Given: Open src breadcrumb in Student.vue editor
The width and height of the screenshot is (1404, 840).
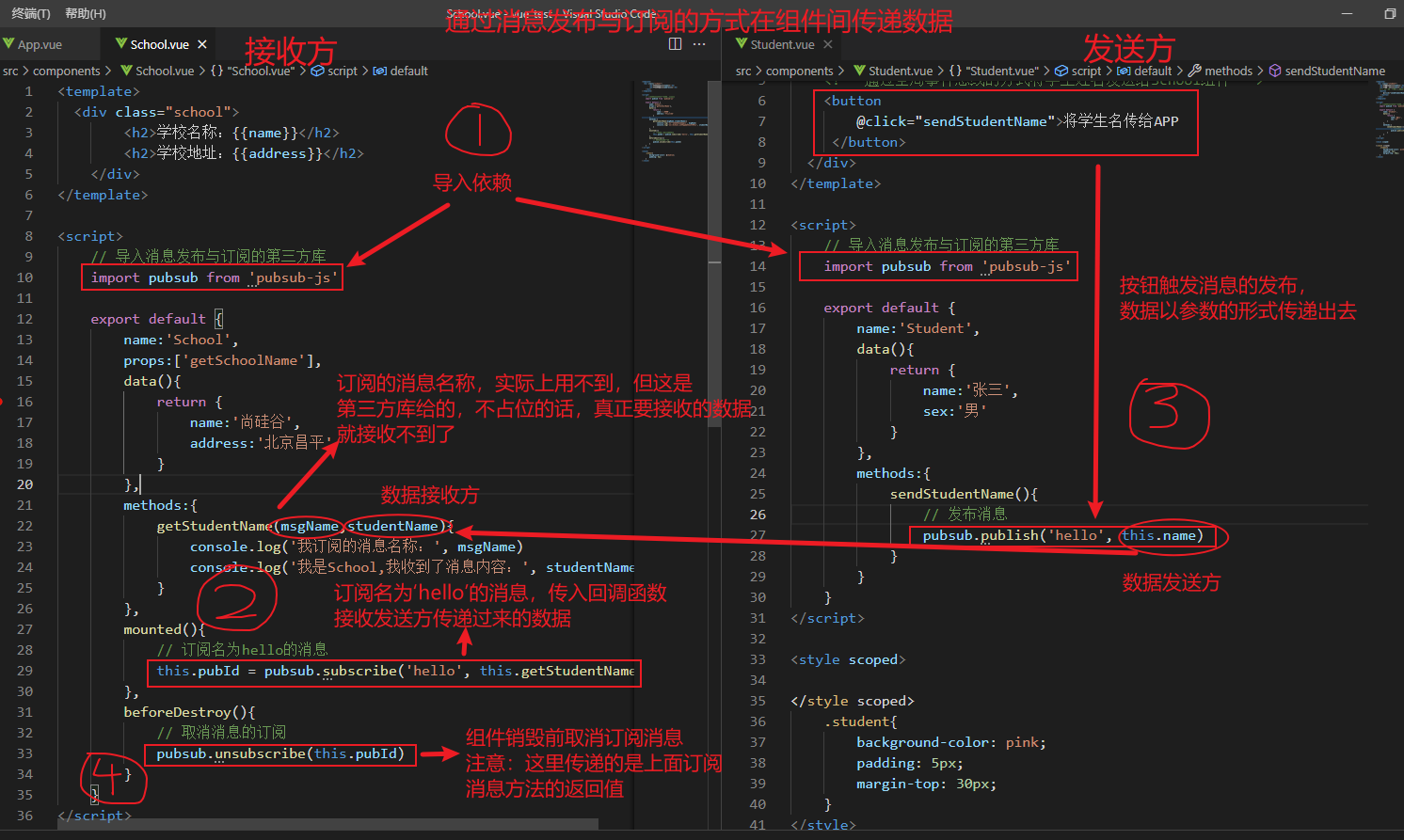Looking at the screenshot, I should (x=743, y=71).
